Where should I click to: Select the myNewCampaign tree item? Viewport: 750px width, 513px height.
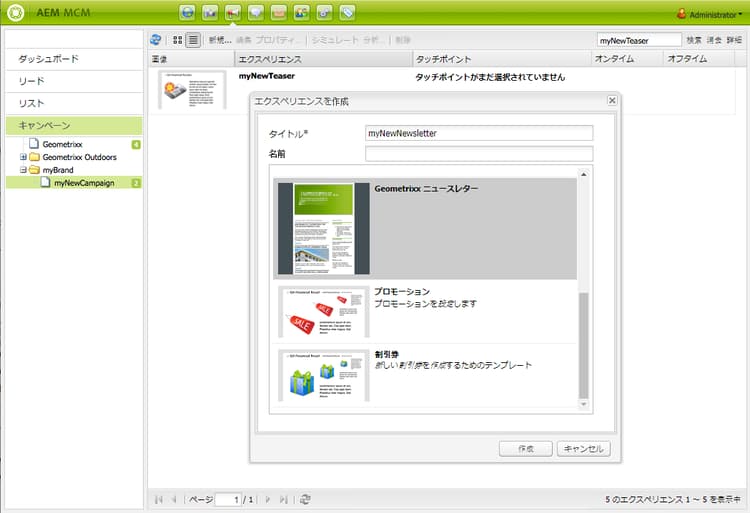(74, 183)
